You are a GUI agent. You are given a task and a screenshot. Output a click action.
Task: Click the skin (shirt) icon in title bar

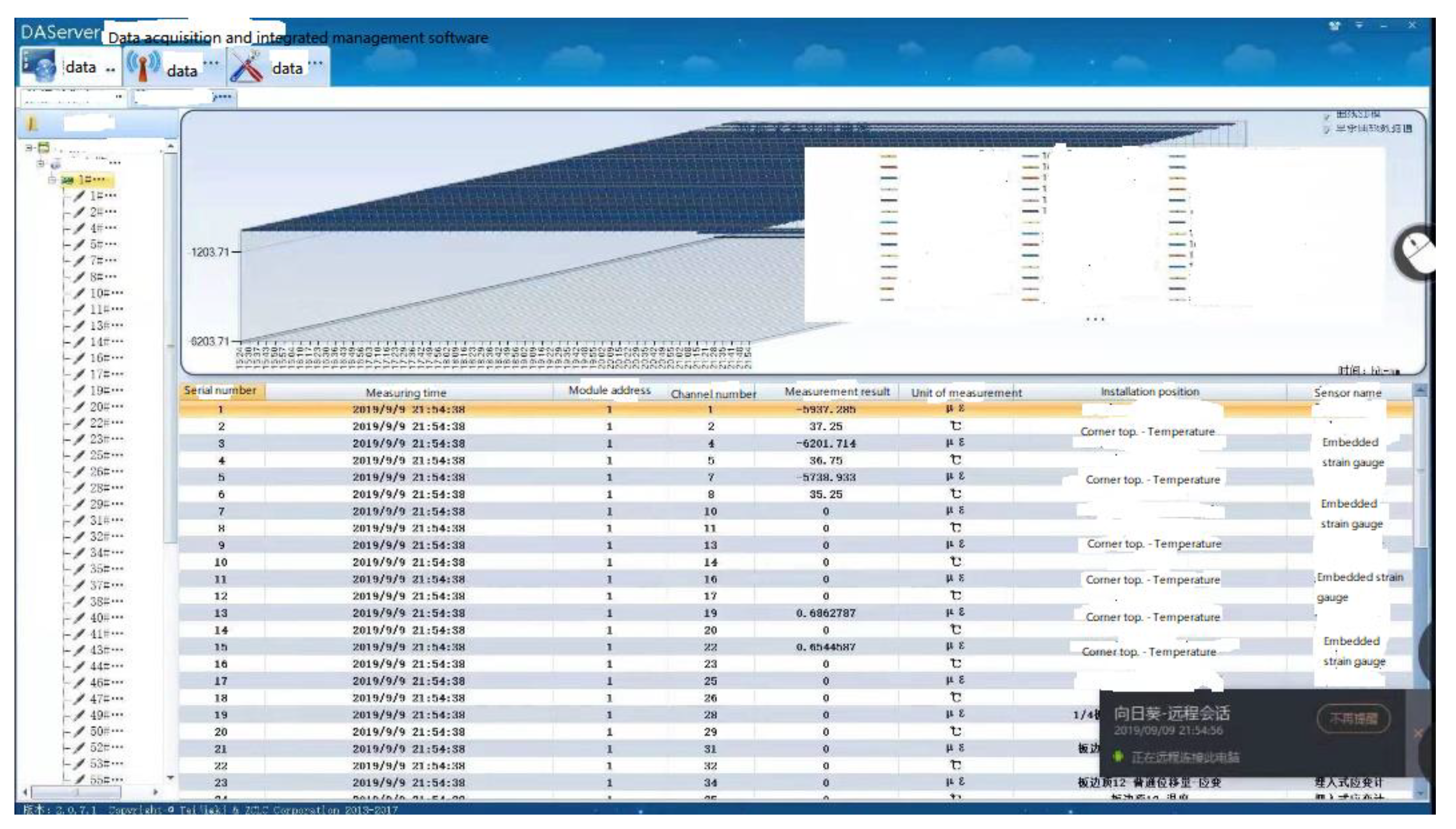pos(1334,26)
